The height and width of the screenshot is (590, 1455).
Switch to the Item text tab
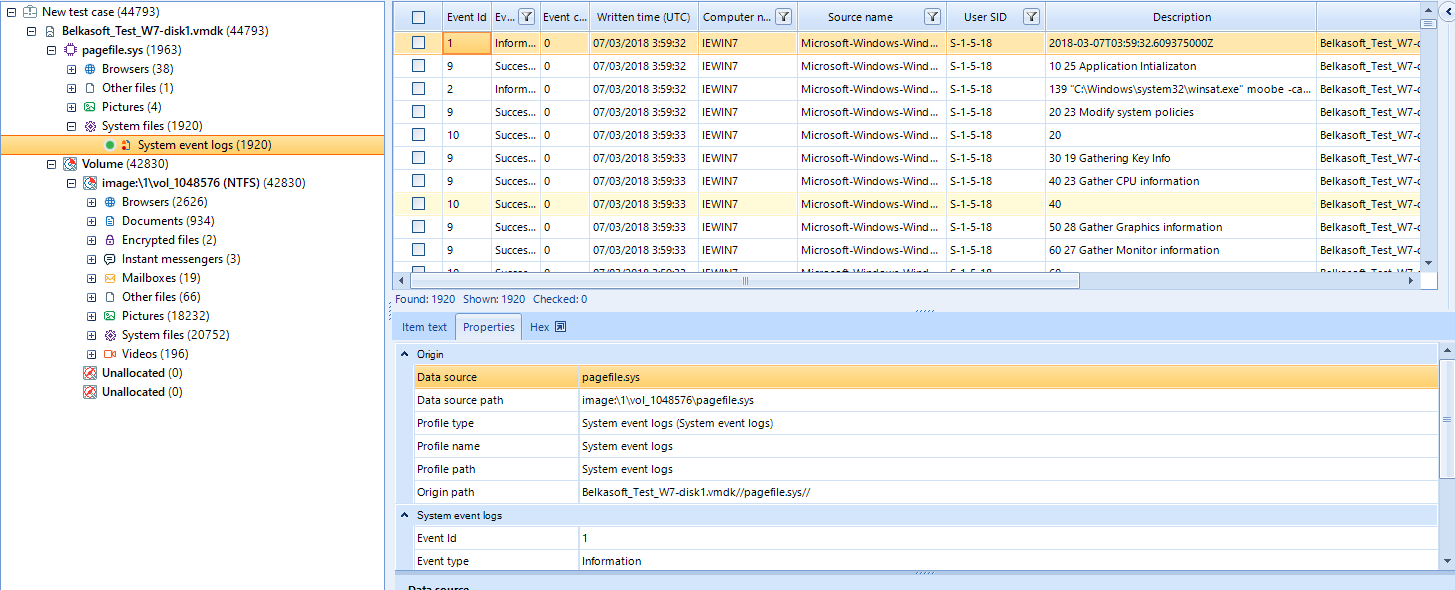coord(424,327)
